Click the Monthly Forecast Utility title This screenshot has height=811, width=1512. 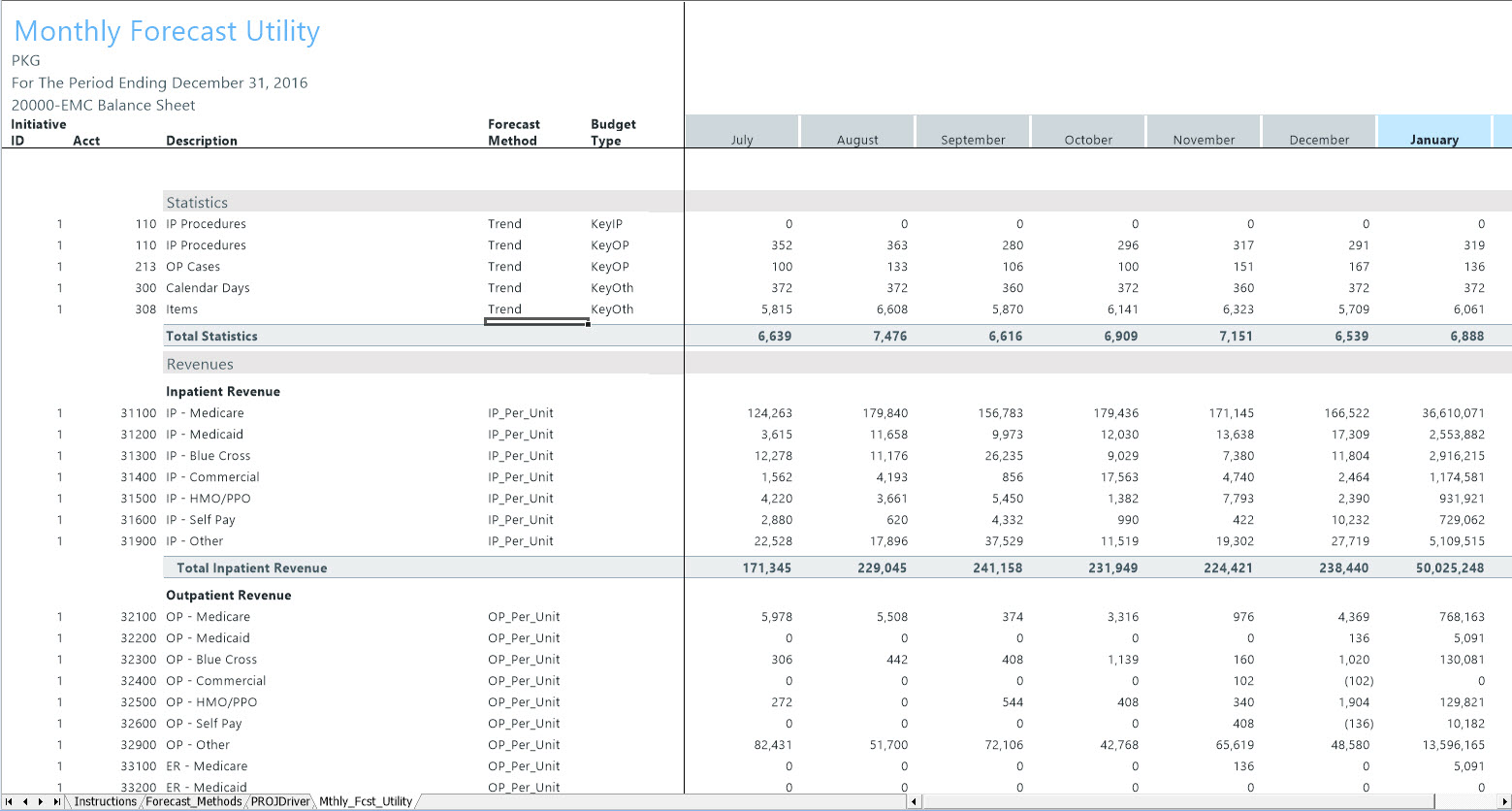tap(167, 31)
